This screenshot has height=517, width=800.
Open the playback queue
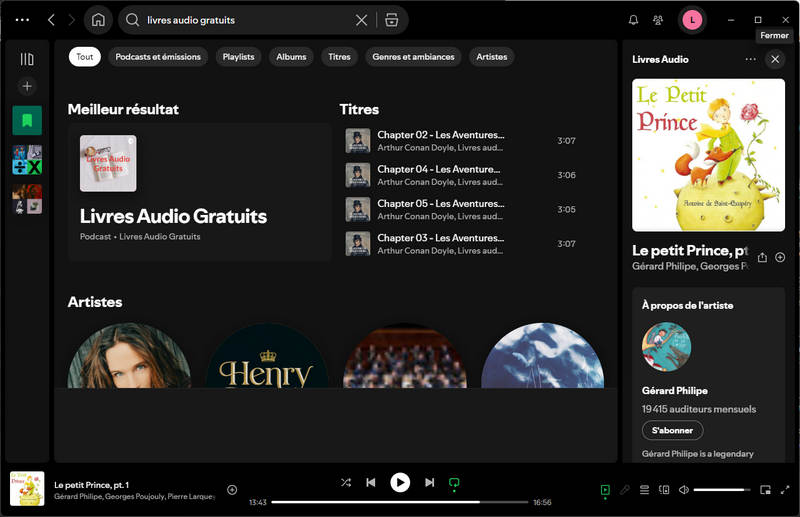[x=644, y=490]
